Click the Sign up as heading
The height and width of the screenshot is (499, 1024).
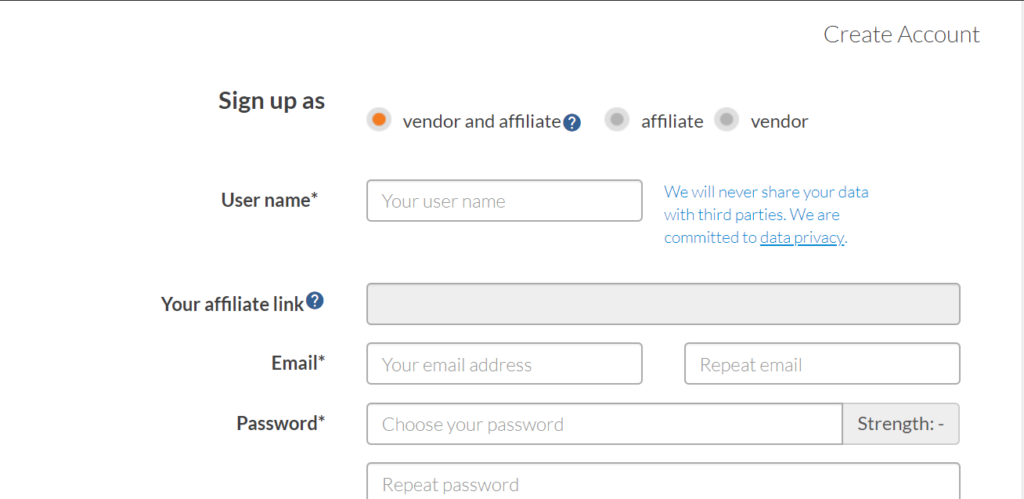[271, 101]
